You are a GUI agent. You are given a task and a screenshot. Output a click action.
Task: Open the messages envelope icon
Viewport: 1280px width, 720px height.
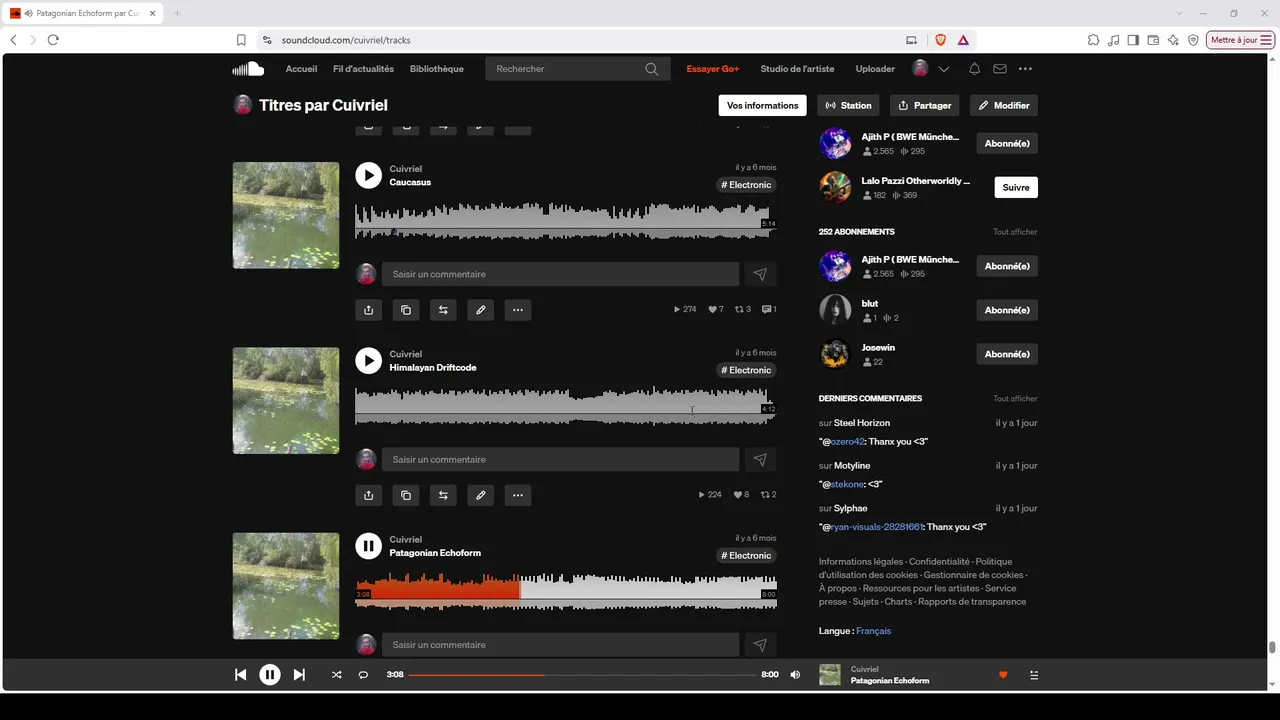1000,69
